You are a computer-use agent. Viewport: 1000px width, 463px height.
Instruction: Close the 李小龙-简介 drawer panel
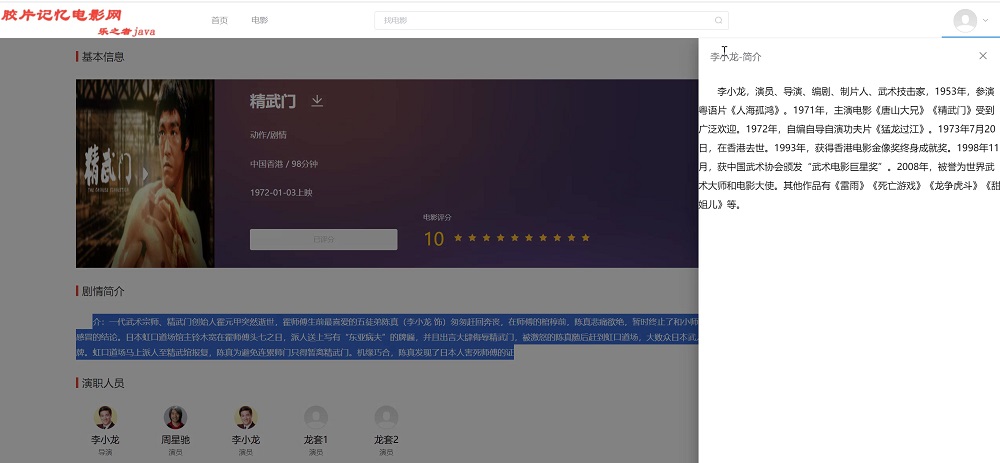point(982,56)
